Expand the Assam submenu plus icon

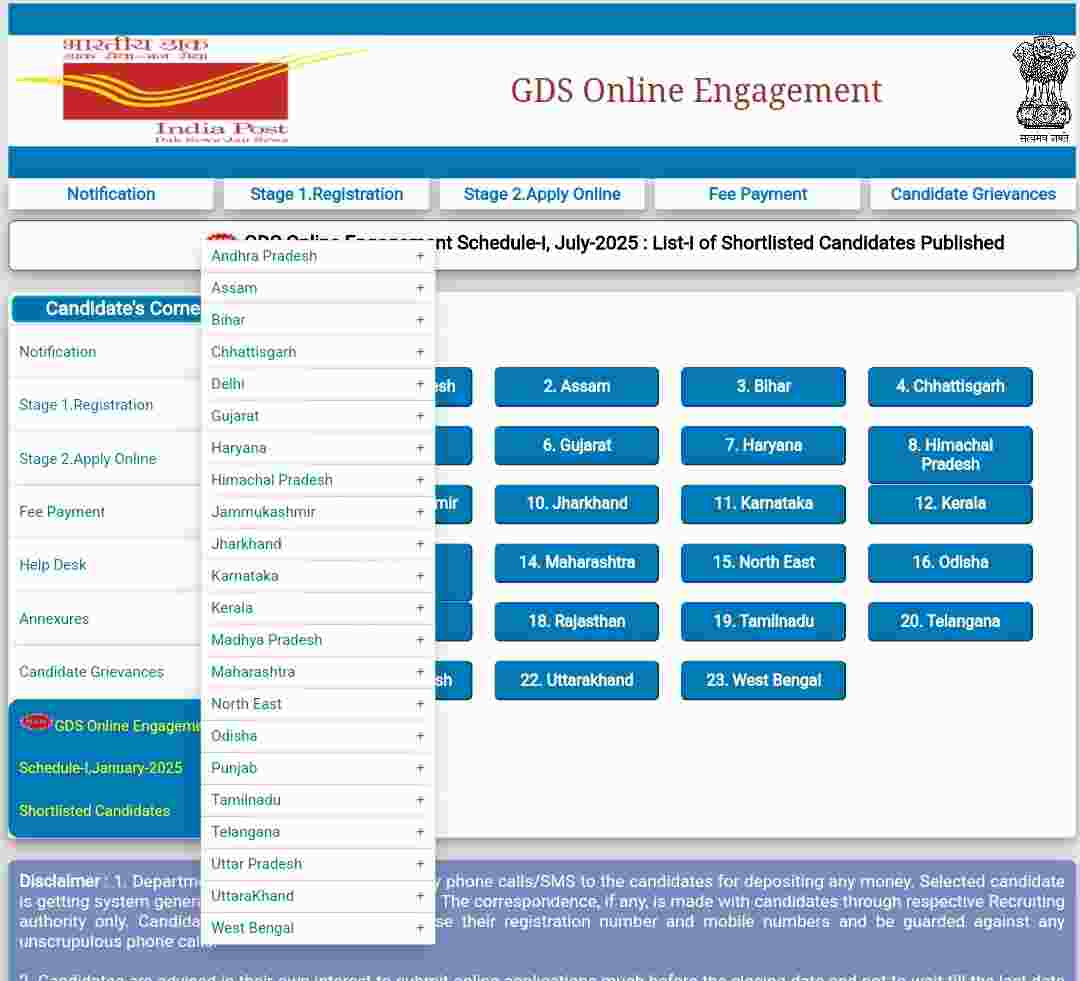[x=419, y=289]
